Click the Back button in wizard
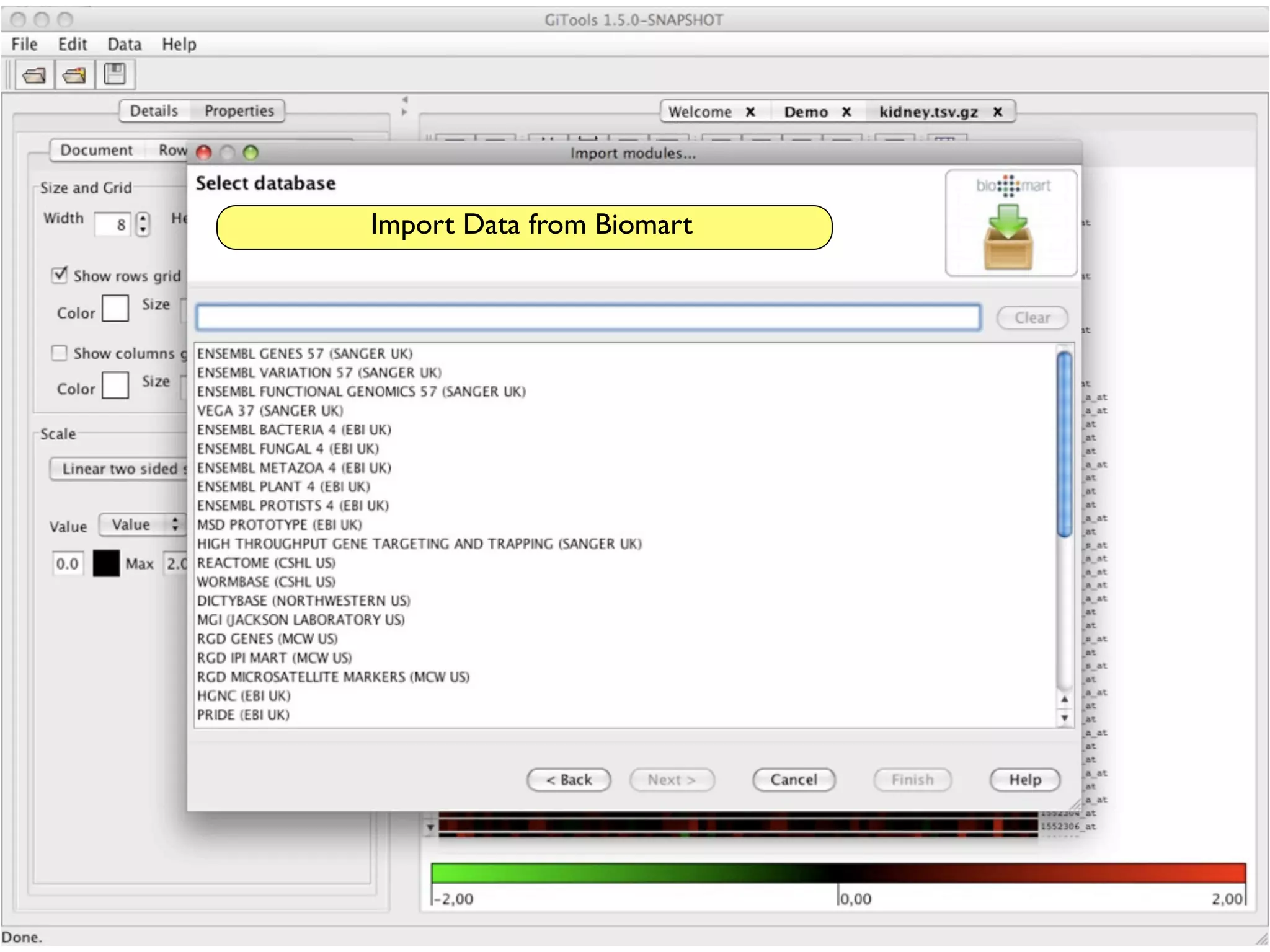1270x952 pixels. 569,780
